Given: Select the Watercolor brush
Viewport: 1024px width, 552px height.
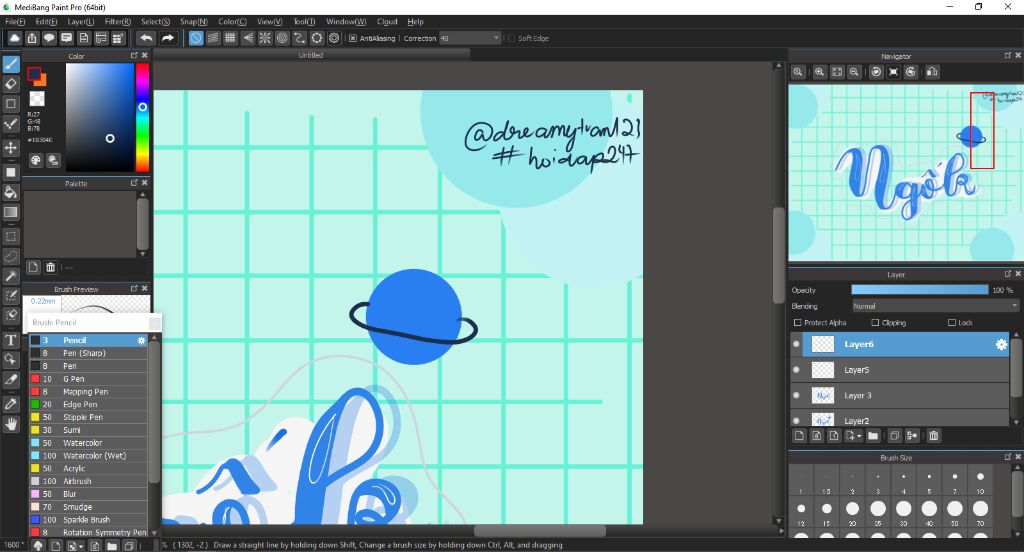Looking at the screenshot, I should click(x=88, y=443).
